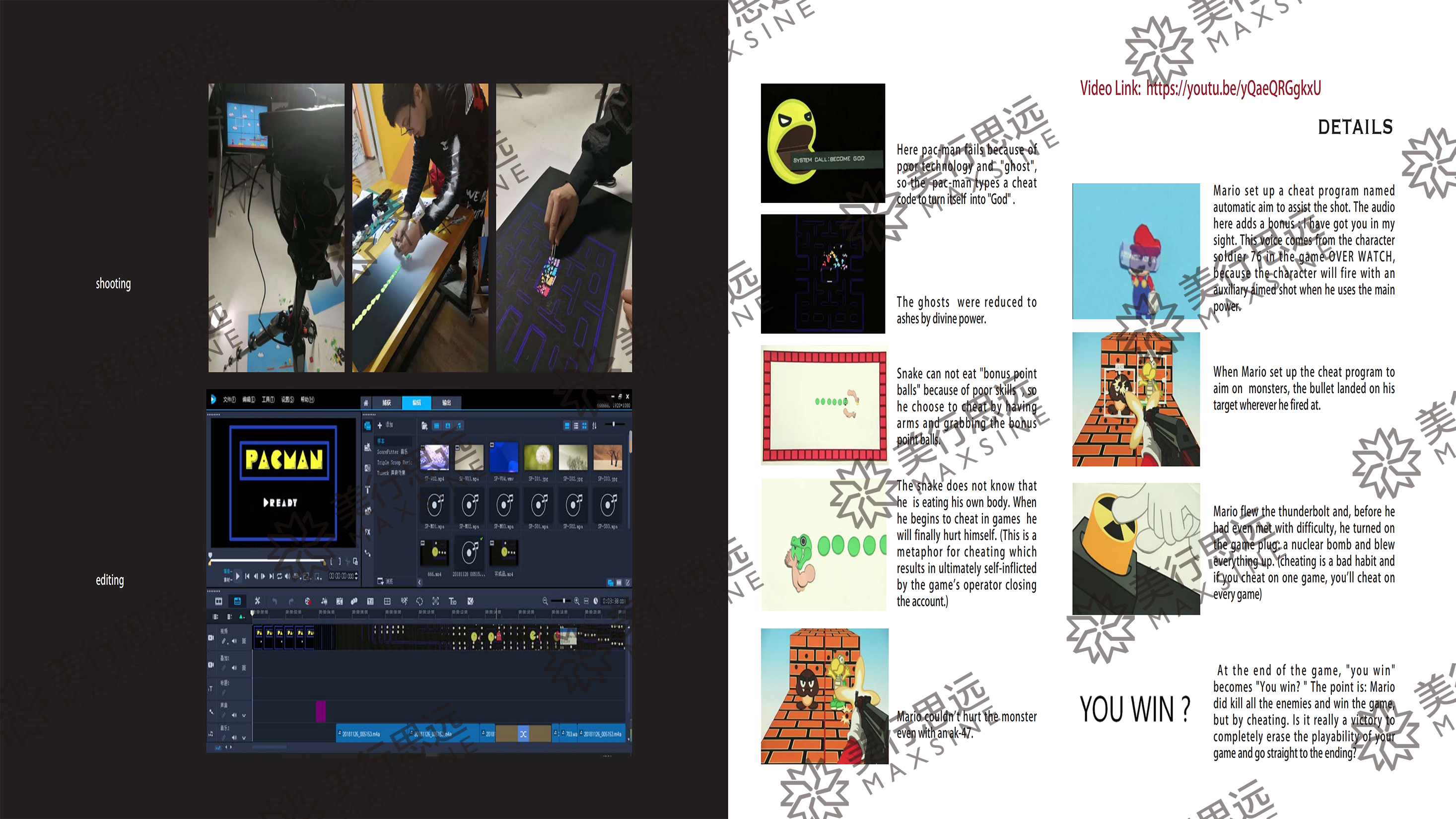Open the 文件(F) menu in VideoStudio

(229, 400)
